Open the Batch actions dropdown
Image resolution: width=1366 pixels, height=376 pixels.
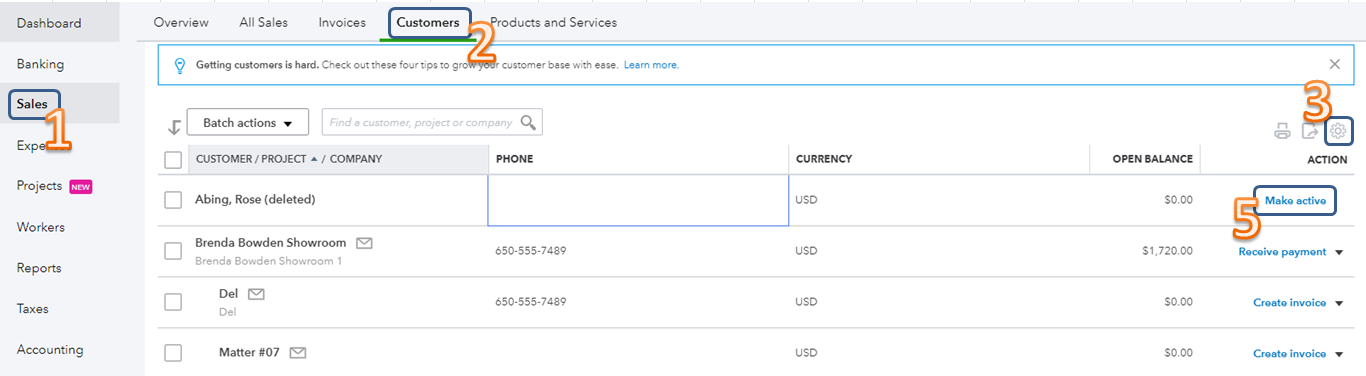coord(248,123)
